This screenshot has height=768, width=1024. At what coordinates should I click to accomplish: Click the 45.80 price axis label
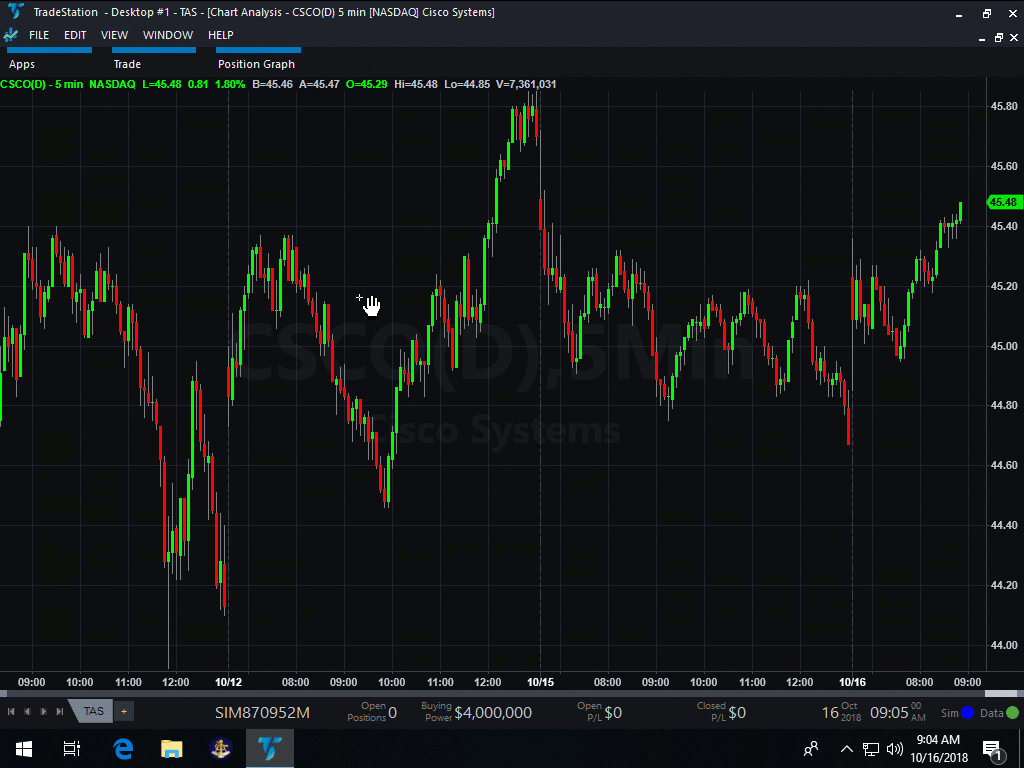click(x=1004, y=106)
